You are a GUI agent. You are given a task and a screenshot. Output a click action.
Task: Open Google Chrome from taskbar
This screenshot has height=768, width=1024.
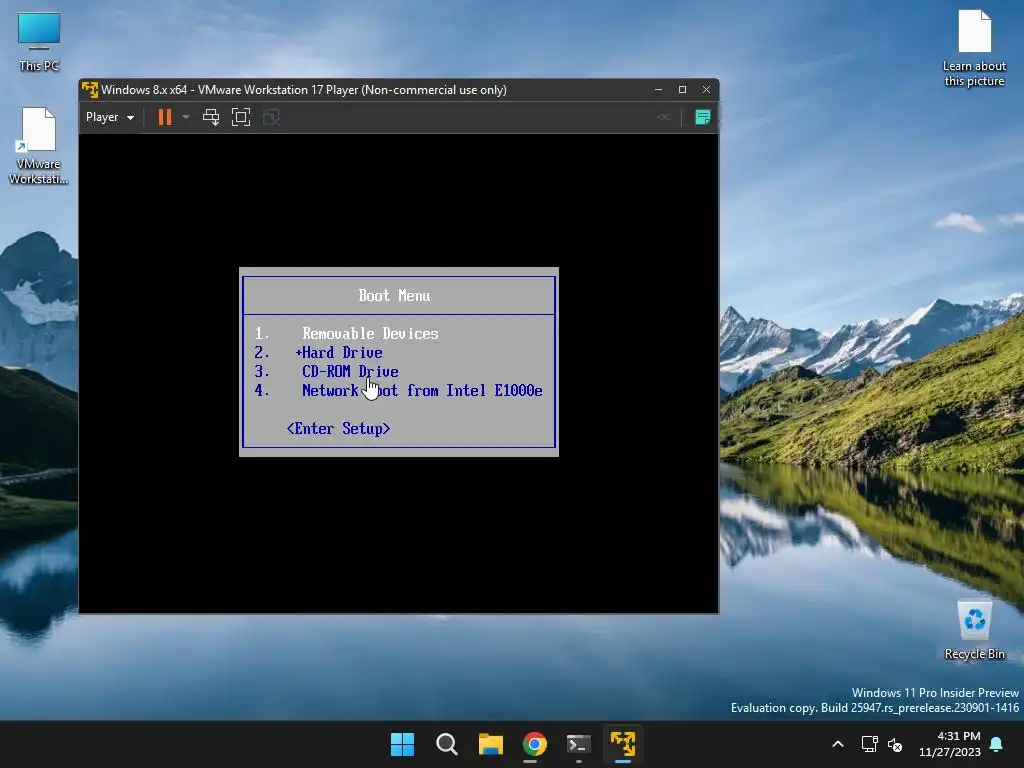(535, 744)
